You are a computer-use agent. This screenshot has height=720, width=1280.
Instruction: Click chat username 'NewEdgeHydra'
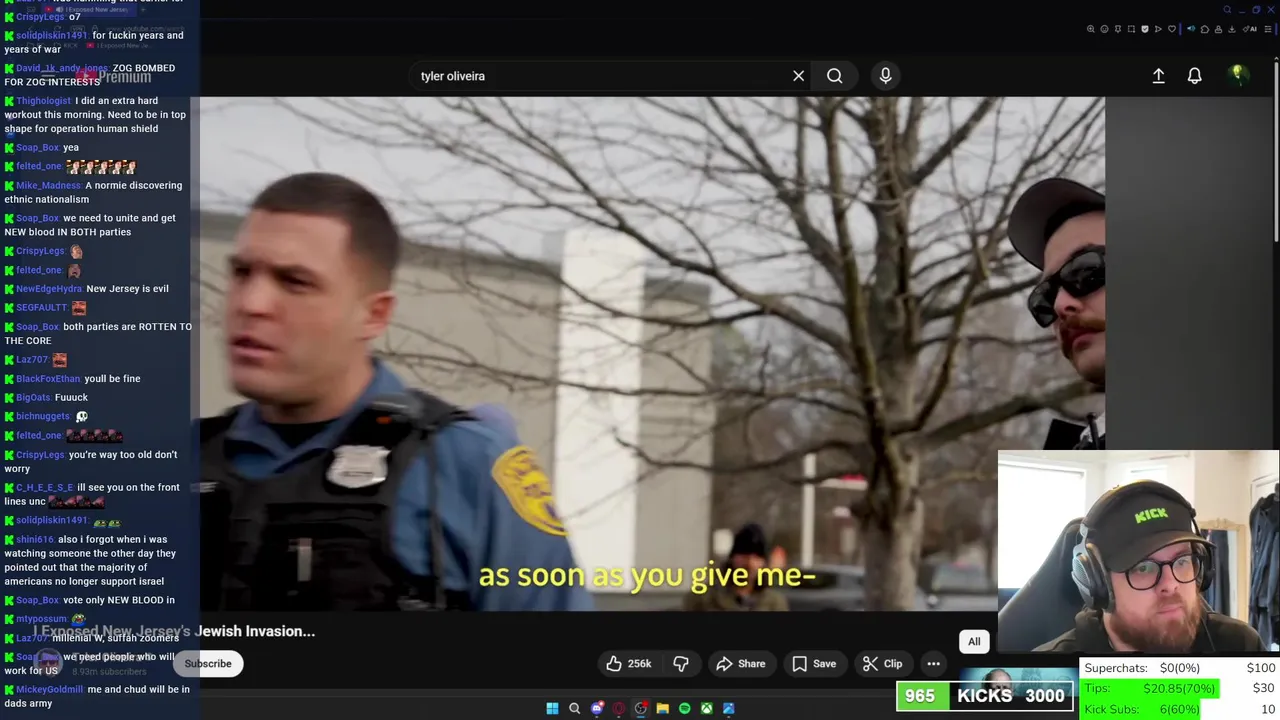coord(49,289)
